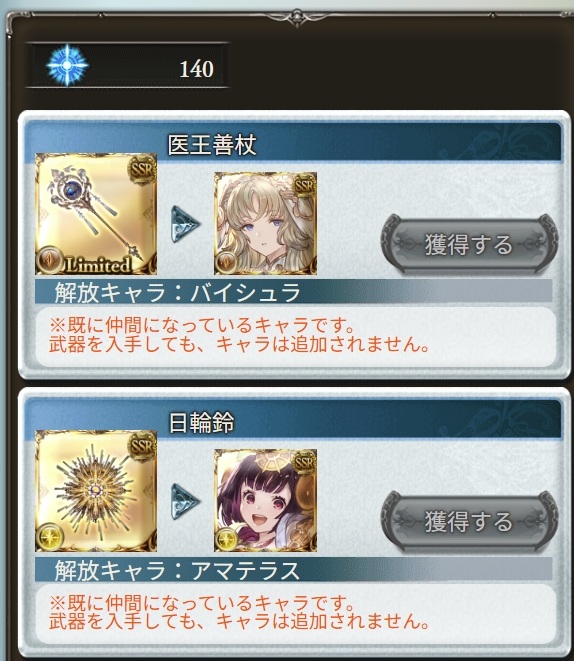This screenshot has height=661, width=574.
Task: Select the 日輪鈴 weapon thumbnail
Action: pyautogui.click(x=96, y=491)
